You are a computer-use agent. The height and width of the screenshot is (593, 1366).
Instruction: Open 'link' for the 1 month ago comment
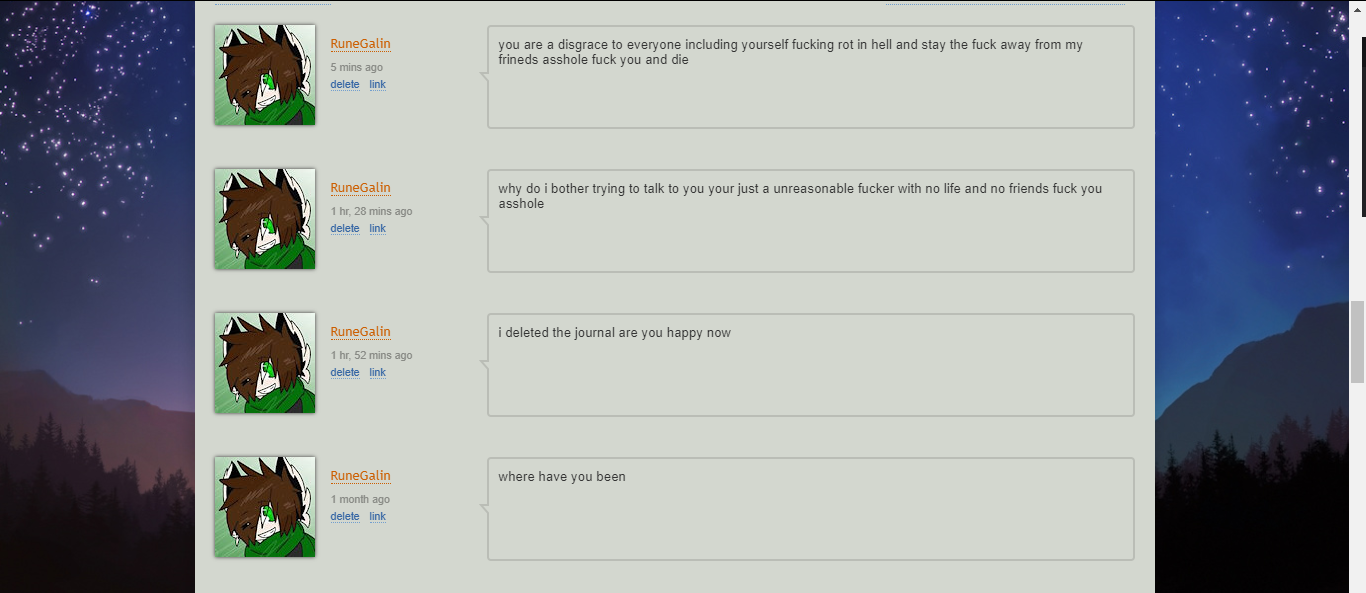377,517
